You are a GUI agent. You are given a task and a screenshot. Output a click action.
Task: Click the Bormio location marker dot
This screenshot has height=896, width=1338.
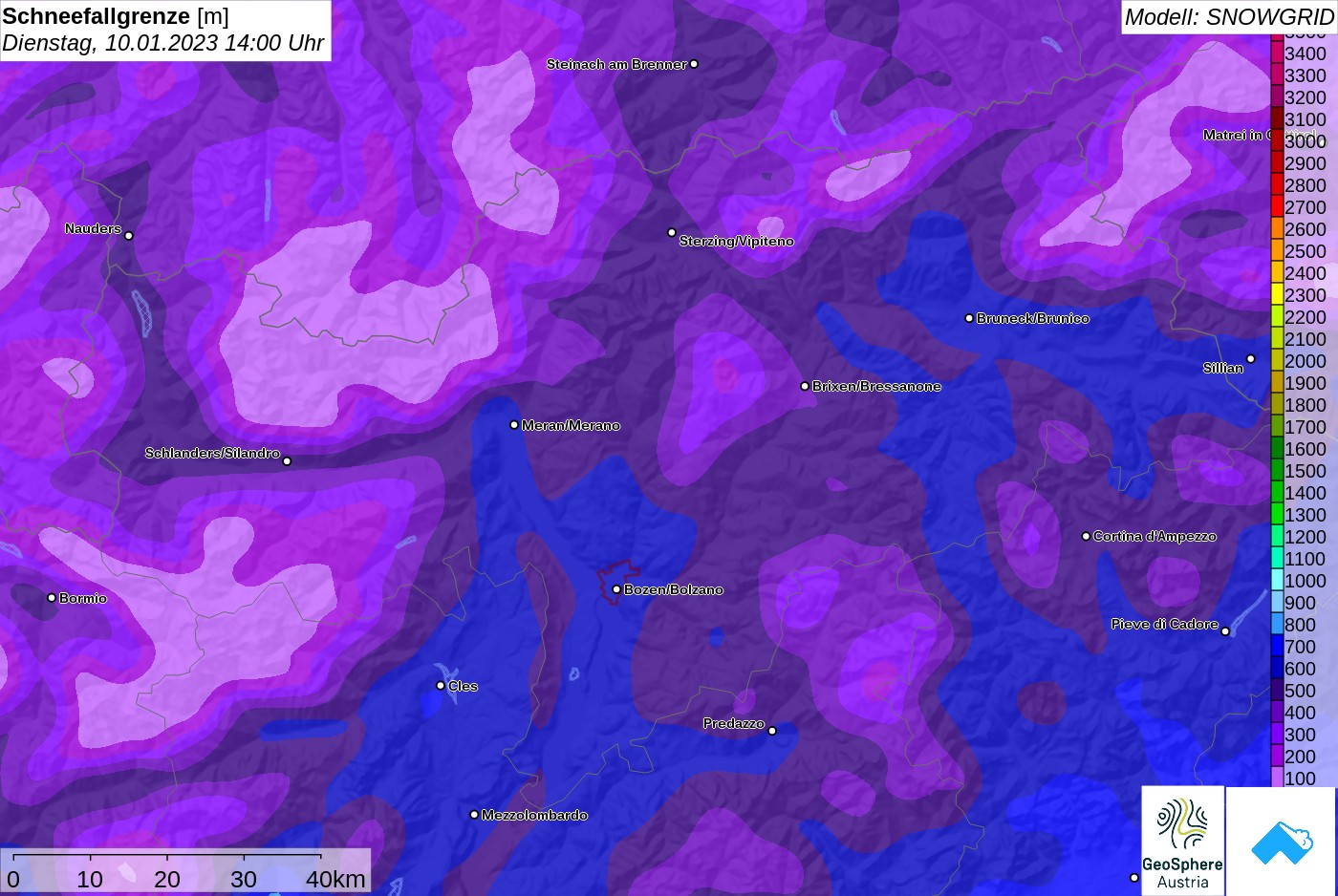[52, 598]
